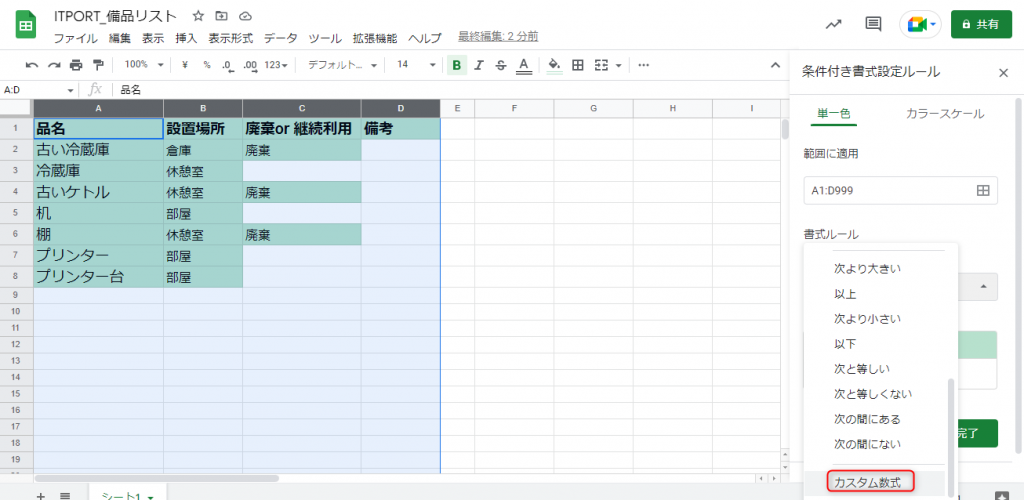Close the conditional formatting panel
The height and width of the screenshot is (500, 1024).
point(1004,72)
